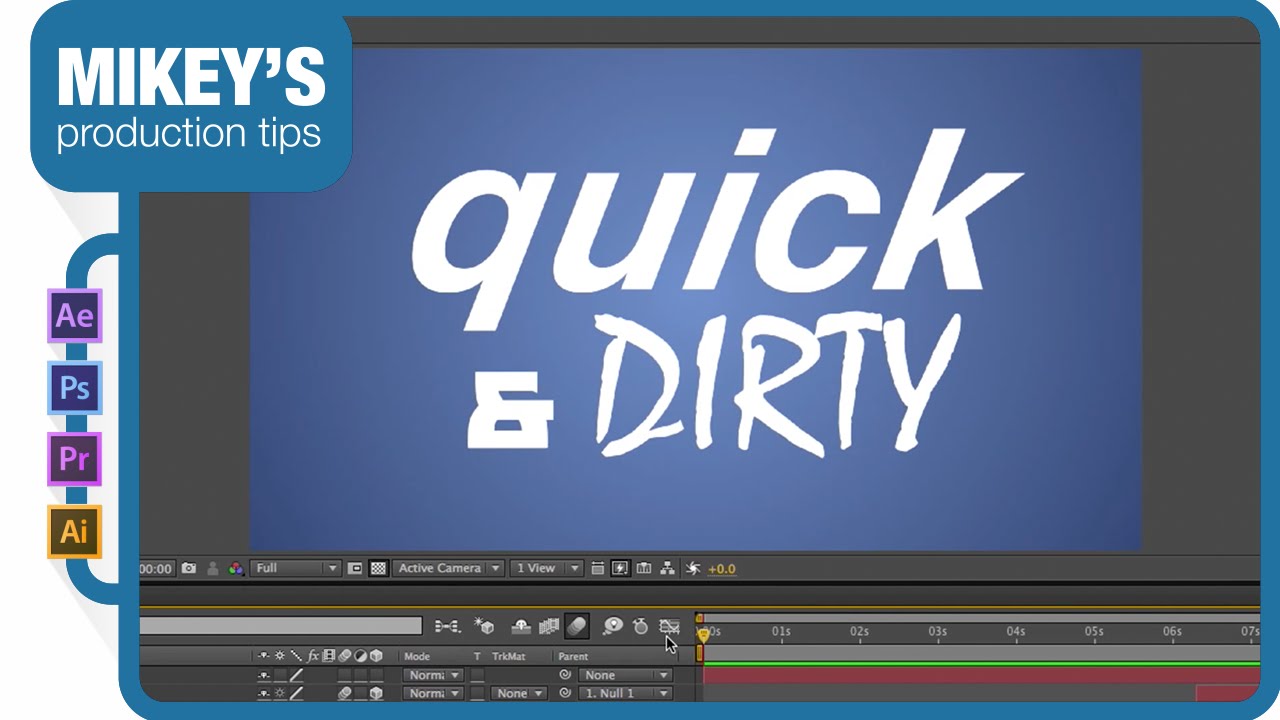Open the Composition Mini-Flowchart icon
The width and height of the screenshot is (1280, 720).
pyautogui.click(x=447, y=627)
